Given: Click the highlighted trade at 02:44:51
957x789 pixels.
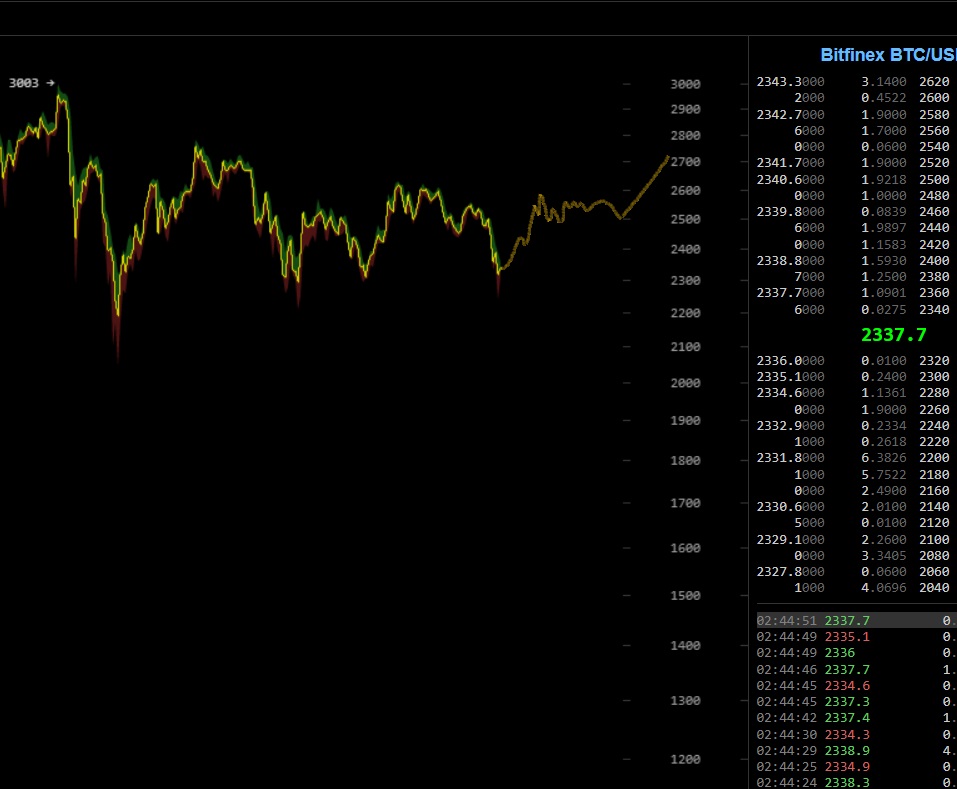Looking at the screenshot, I should point(857,621).
